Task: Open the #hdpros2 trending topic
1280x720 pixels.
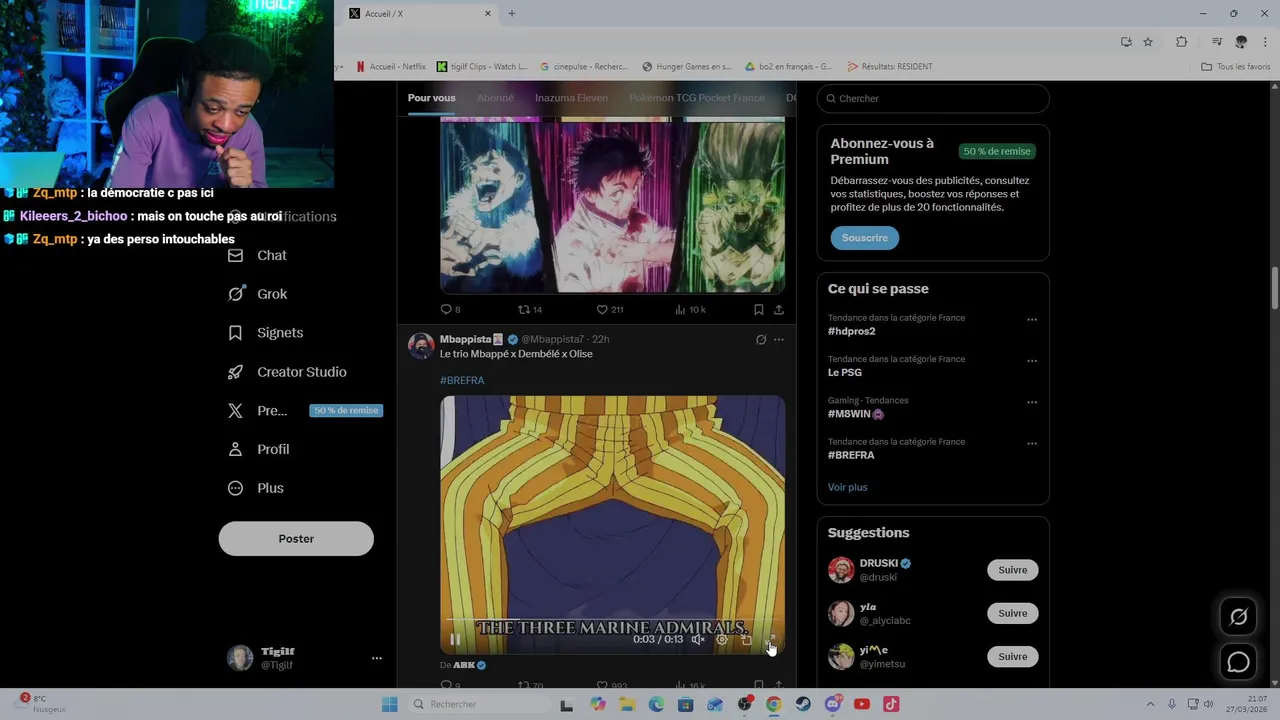Action: click(852, 331)
